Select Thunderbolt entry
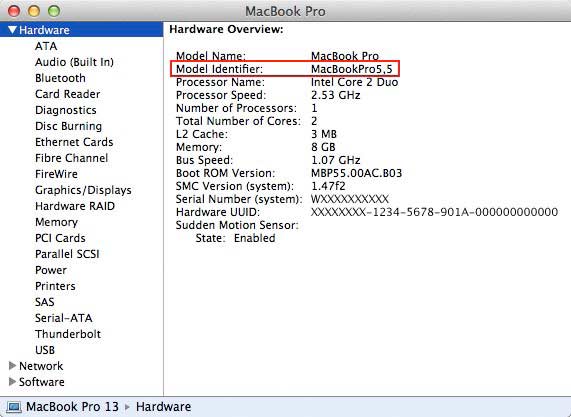This screenshot has width=571, height=417. click(68, 334)
